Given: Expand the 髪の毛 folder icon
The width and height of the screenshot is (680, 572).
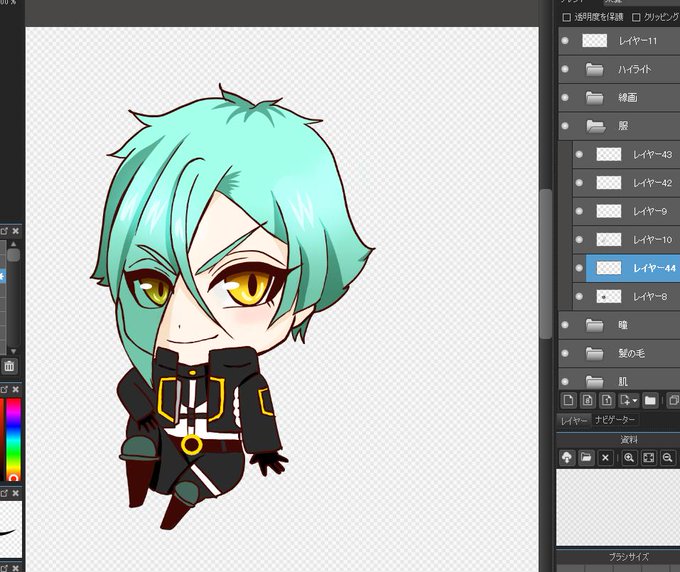Looking at the screenshot, I should tap(595, 353).
